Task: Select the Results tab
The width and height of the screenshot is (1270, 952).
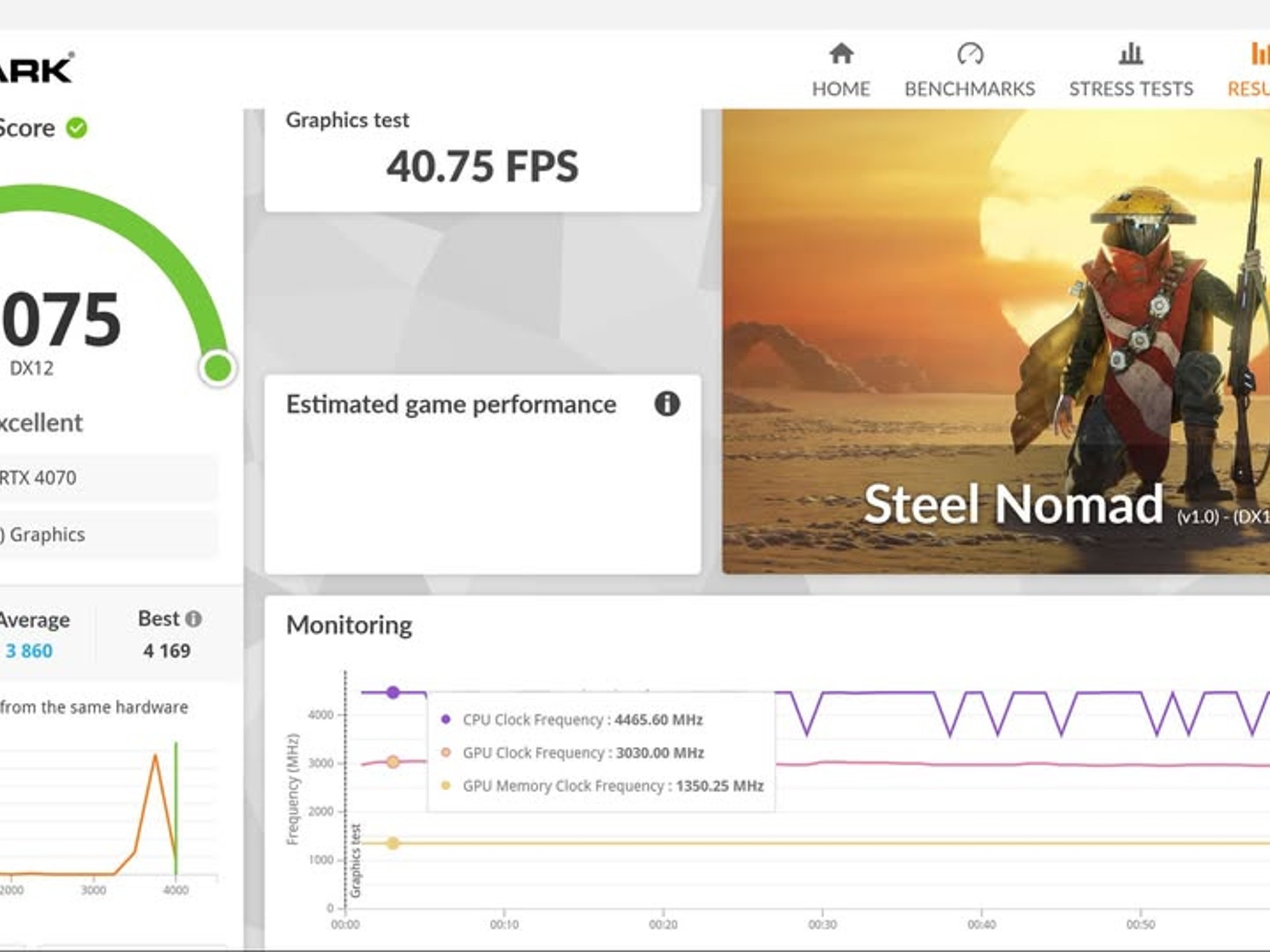Action: coord(1249,71)
